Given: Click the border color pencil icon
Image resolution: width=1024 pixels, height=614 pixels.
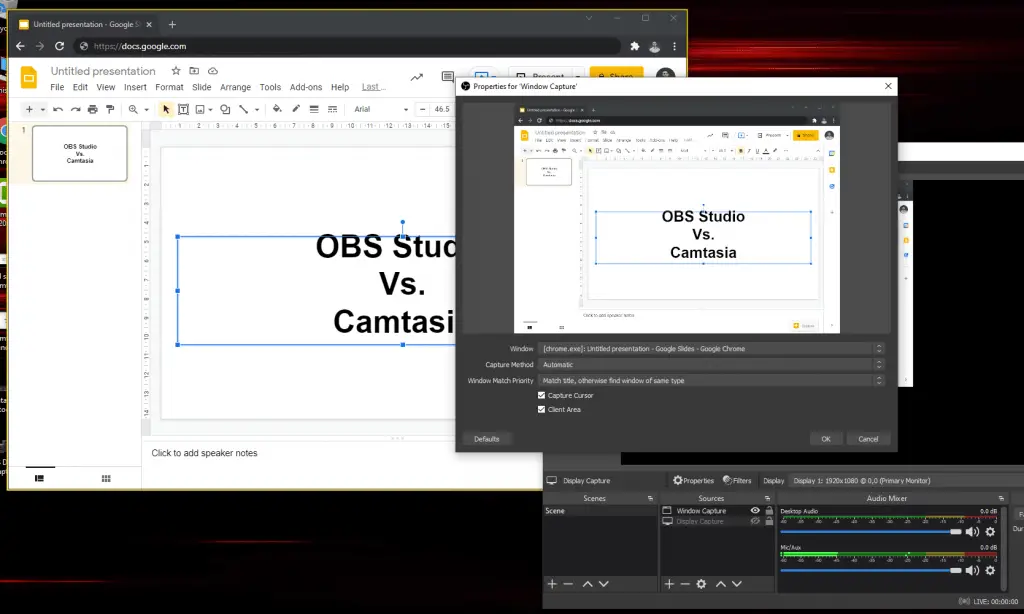Looking at the screenshot, I should pyautogui.click(x=296, y=109).
